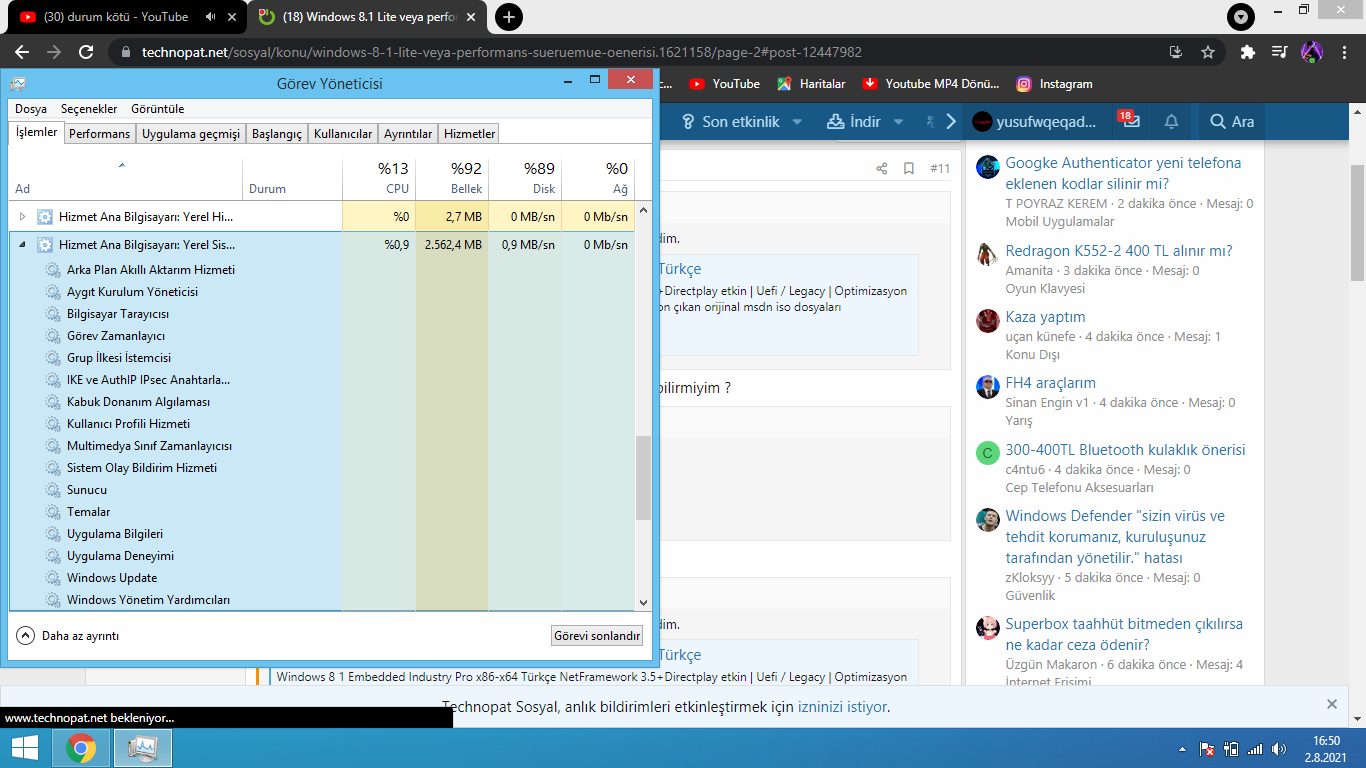1366x768 pixels.
Task: Switch to the Ayrıntılar tab
Action: 408,134
